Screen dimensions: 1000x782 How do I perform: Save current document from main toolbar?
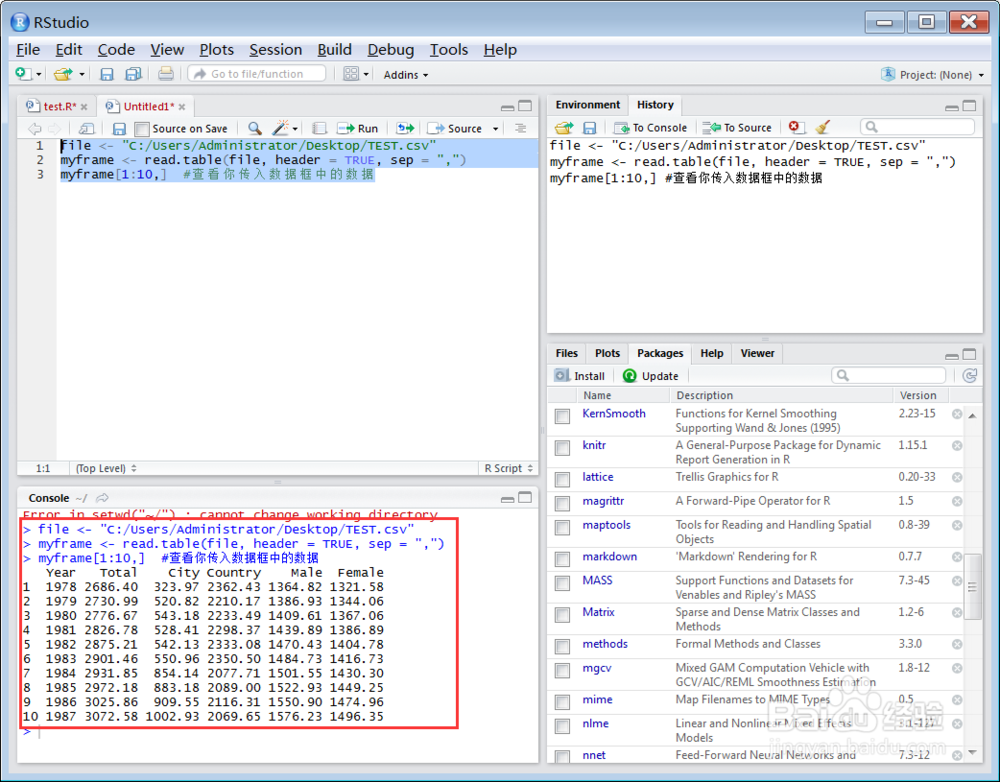[107, 75]
